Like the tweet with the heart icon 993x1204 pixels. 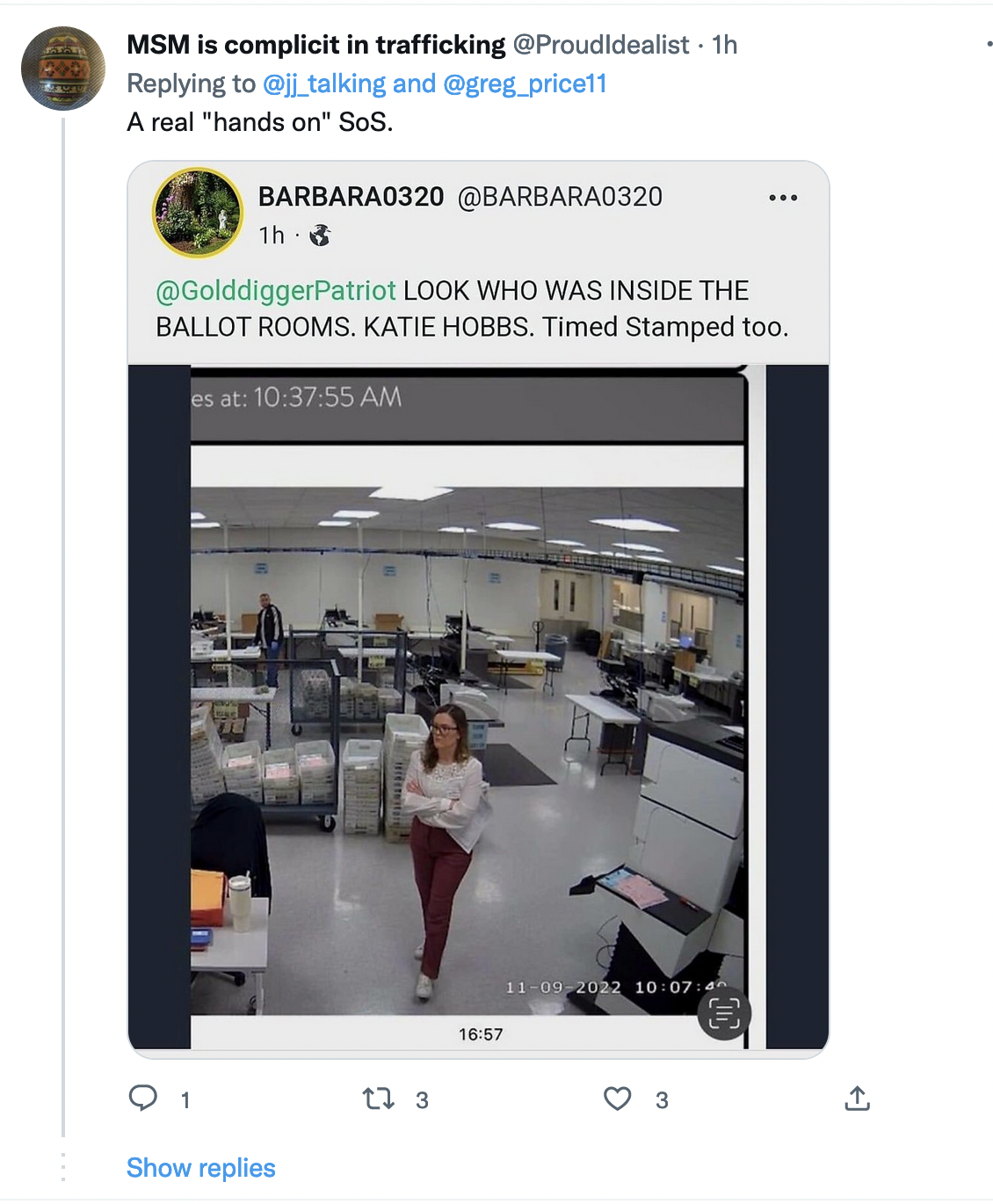pos(617,1099)
